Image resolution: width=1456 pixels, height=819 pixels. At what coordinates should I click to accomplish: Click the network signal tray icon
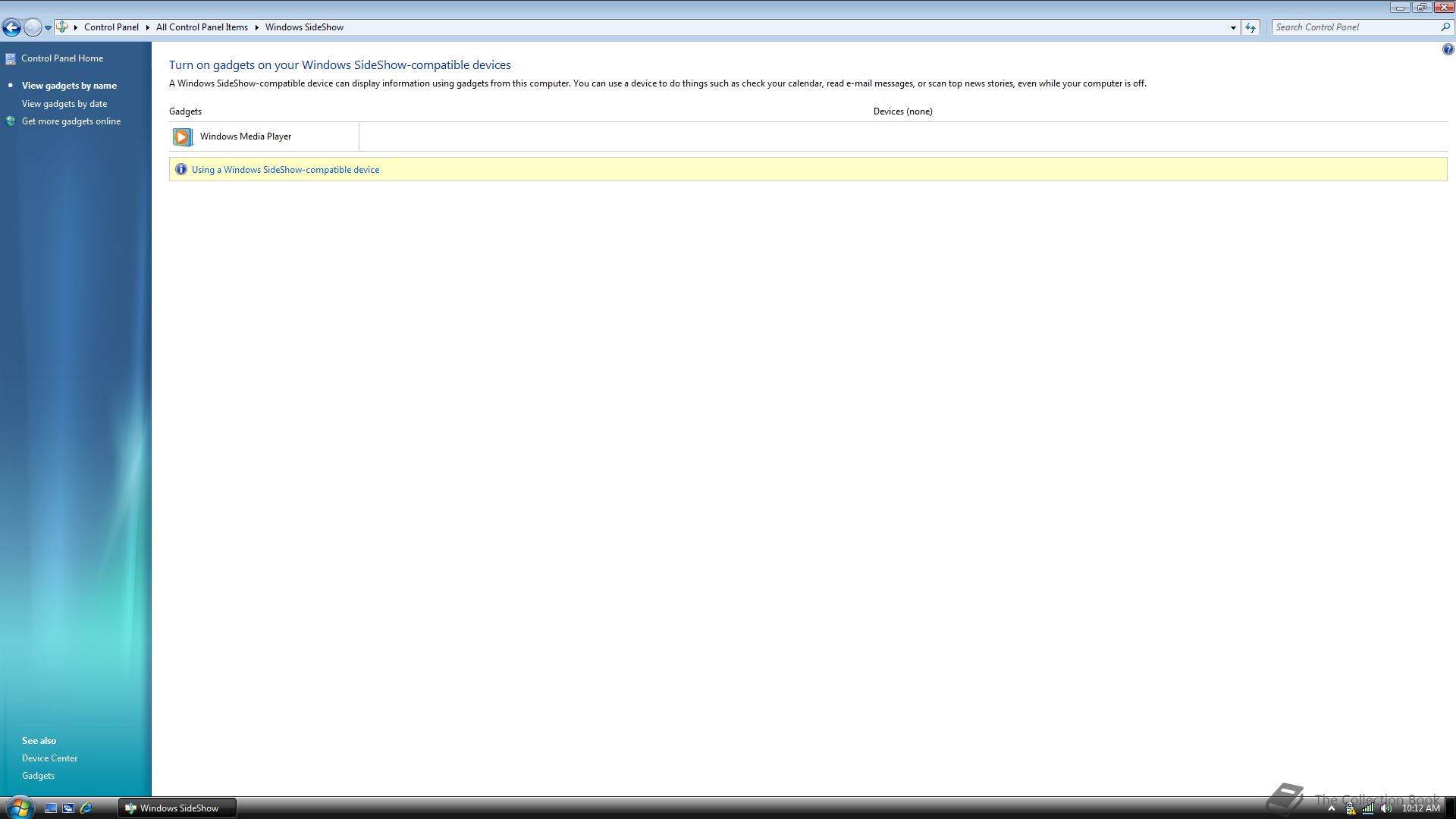coord(1368,808)
